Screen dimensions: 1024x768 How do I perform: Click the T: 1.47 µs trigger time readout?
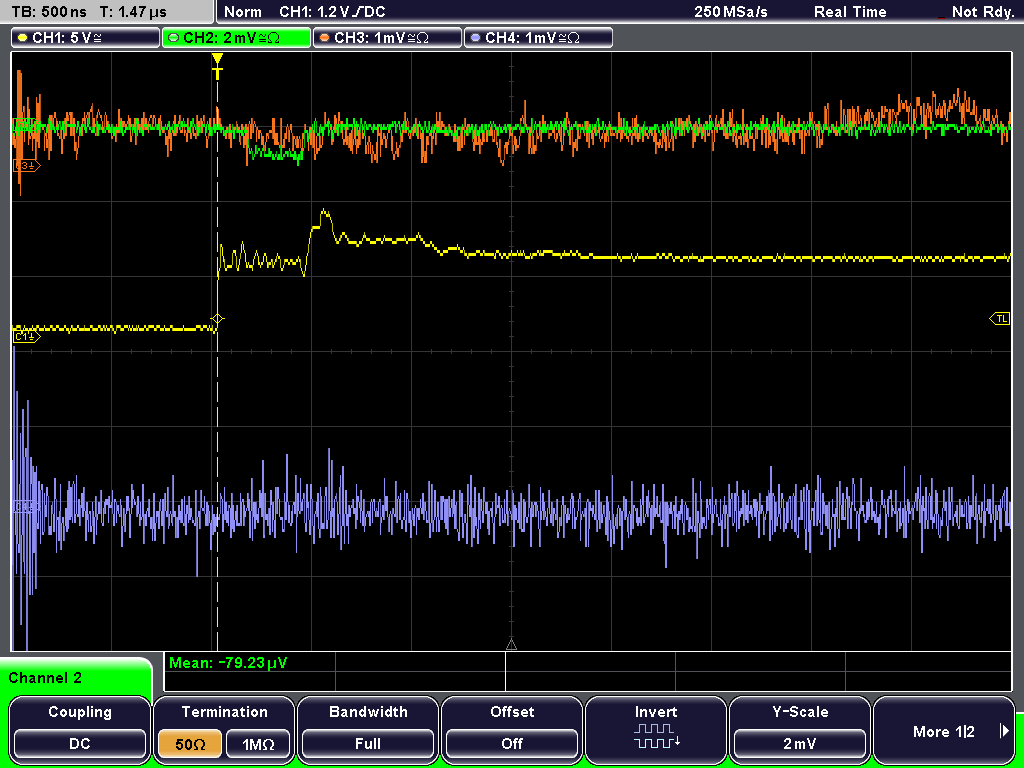point(135,12)
